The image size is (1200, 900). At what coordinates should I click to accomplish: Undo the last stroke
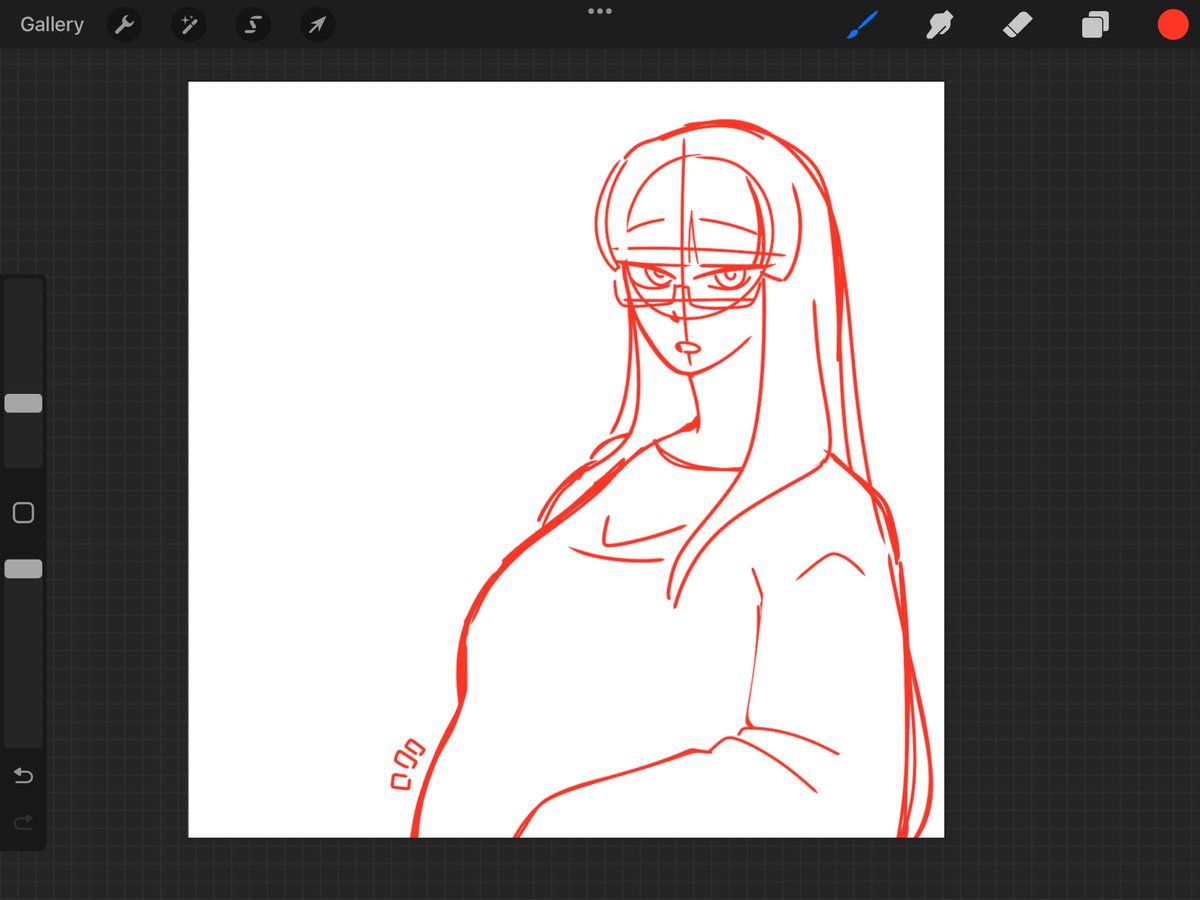pyautogui.click(x=23, y=776)
